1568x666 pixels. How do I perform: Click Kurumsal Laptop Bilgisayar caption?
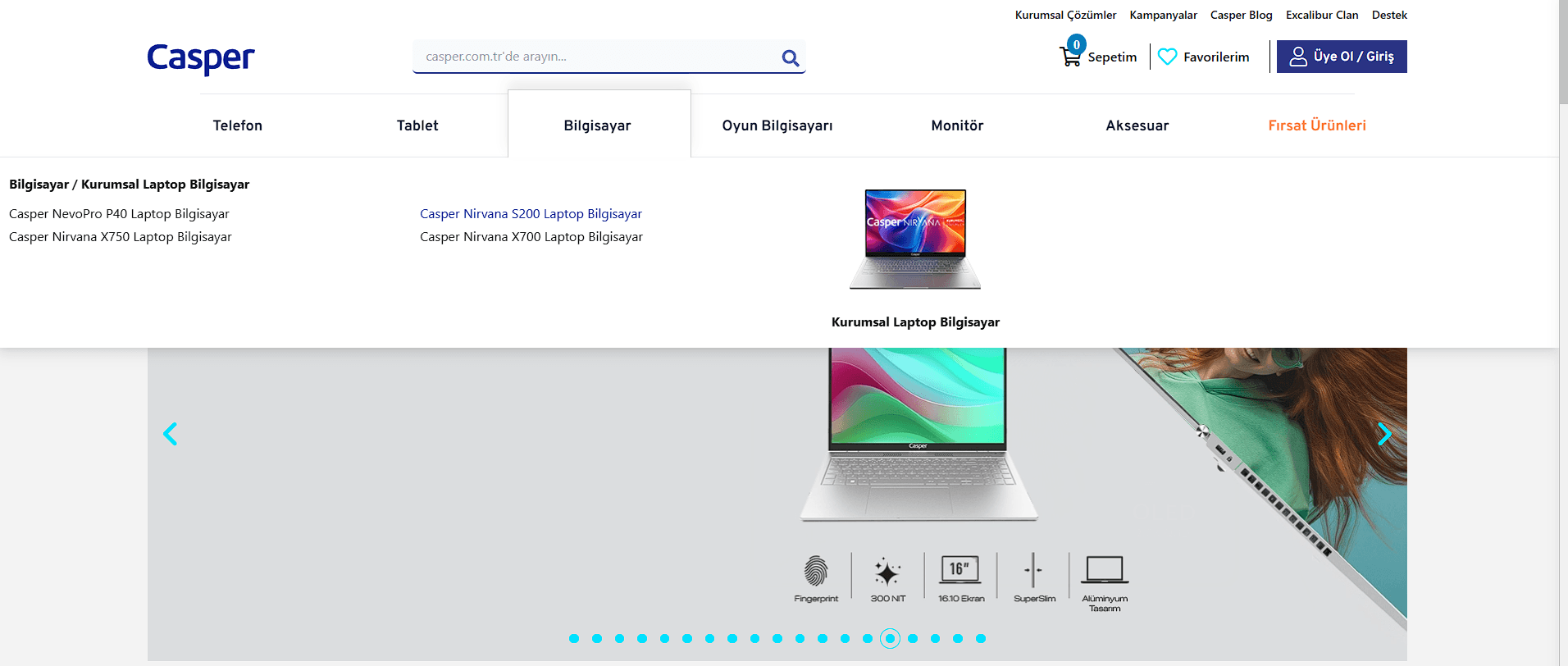point(915,322)
